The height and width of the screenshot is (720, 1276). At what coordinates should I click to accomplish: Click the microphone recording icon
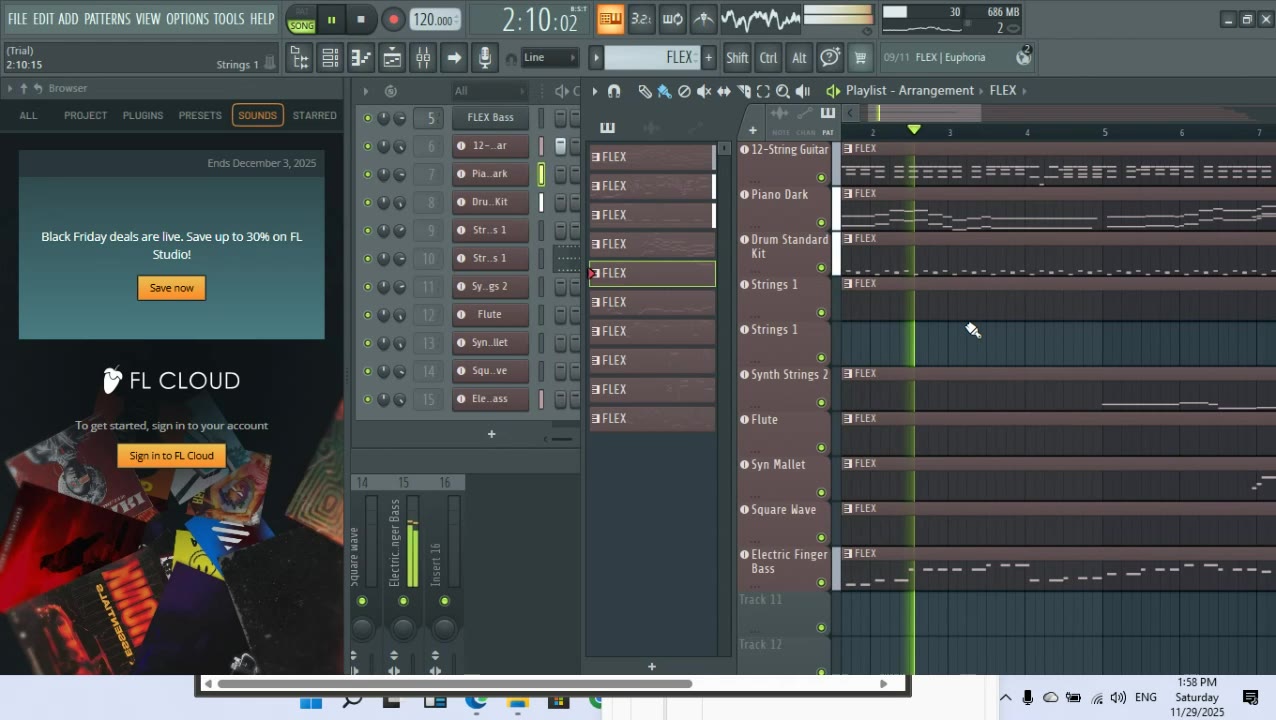[x=485, y=58]
